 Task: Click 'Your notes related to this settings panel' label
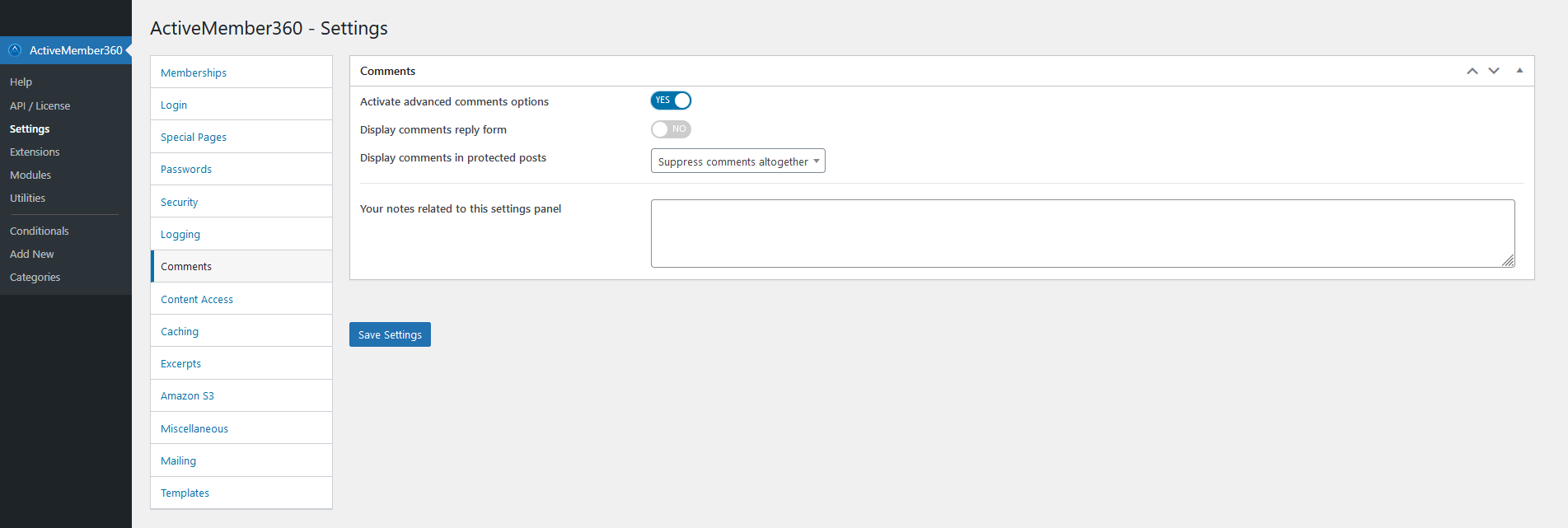coord(461,208)
